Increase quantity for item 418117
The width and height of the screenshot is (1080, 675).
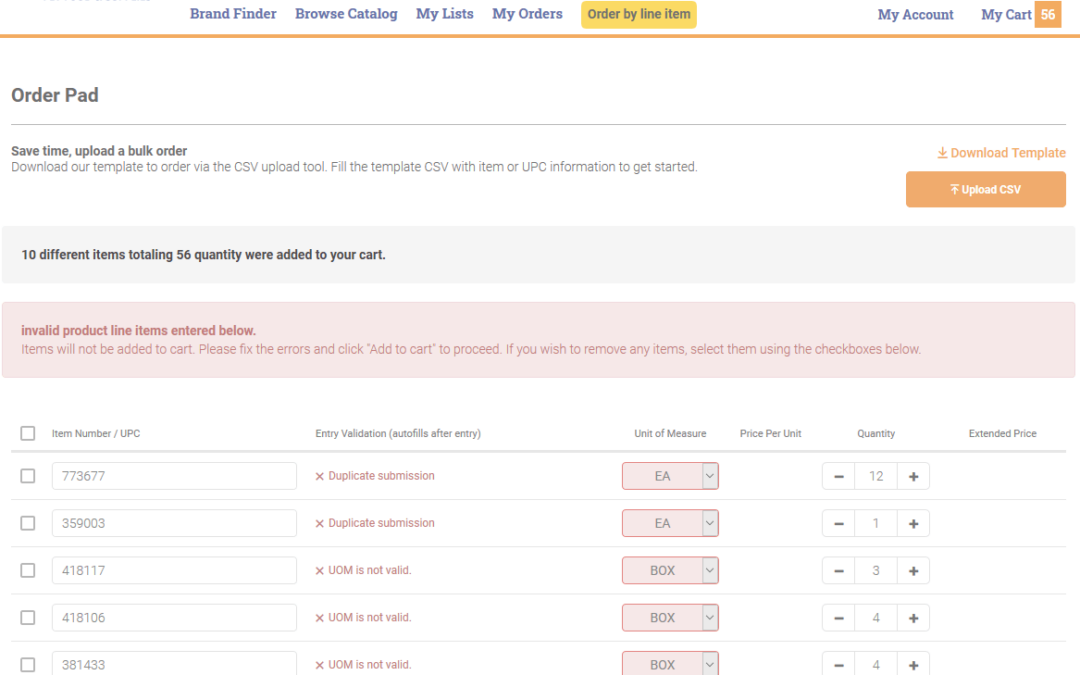coord(913,570)
